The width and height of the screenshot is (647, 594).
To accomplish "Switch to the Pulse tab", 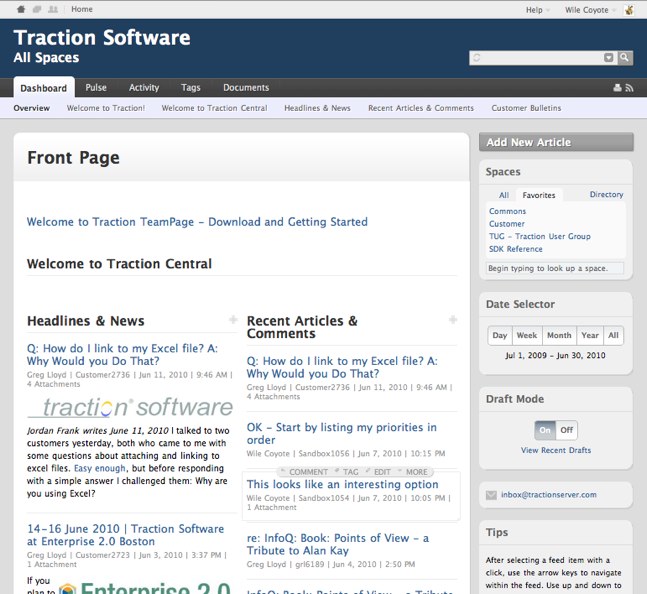I will click(x=96, y=88).
